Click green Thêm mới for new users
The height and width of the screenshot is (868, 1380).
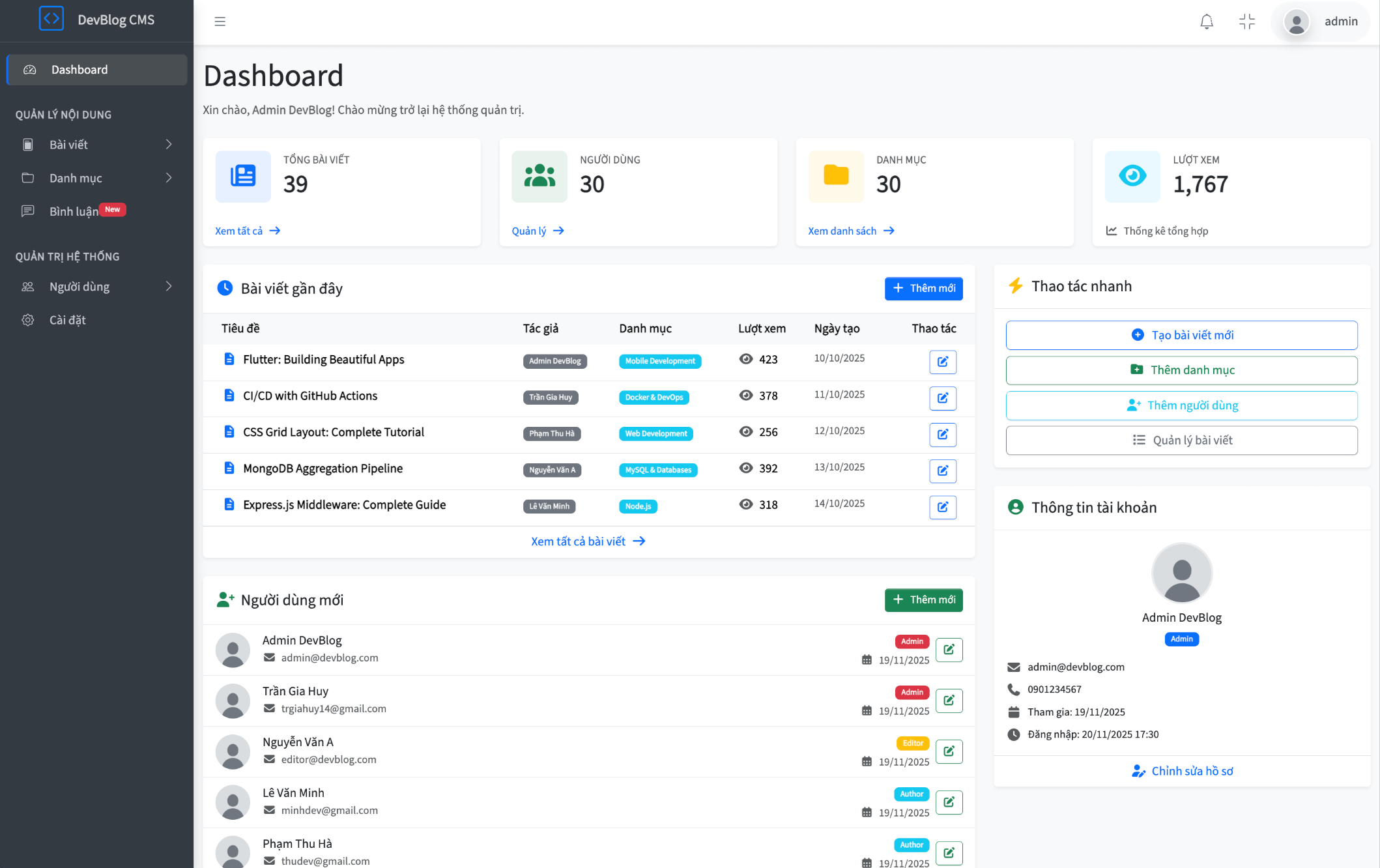coord(924,600)
